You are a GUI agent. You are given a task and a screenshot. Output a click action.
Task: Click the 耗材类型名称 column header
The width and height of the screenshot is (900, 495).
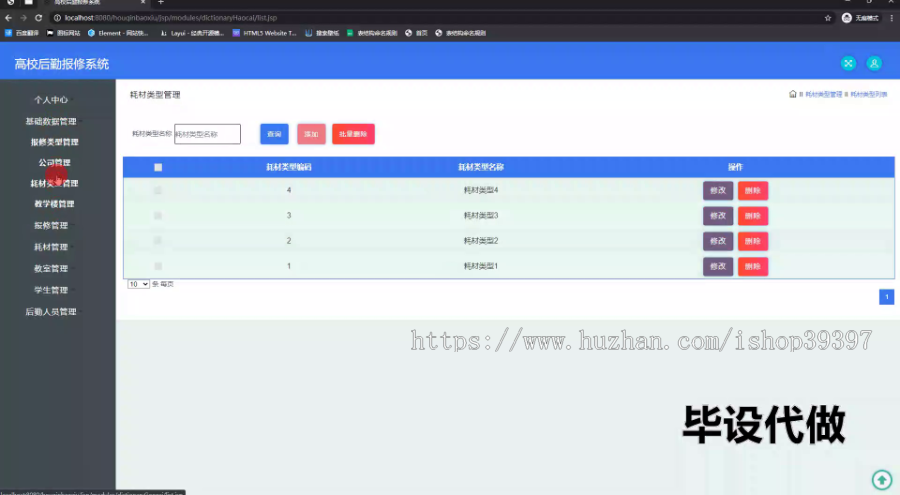pyautogui.click(x=481, y=167)
